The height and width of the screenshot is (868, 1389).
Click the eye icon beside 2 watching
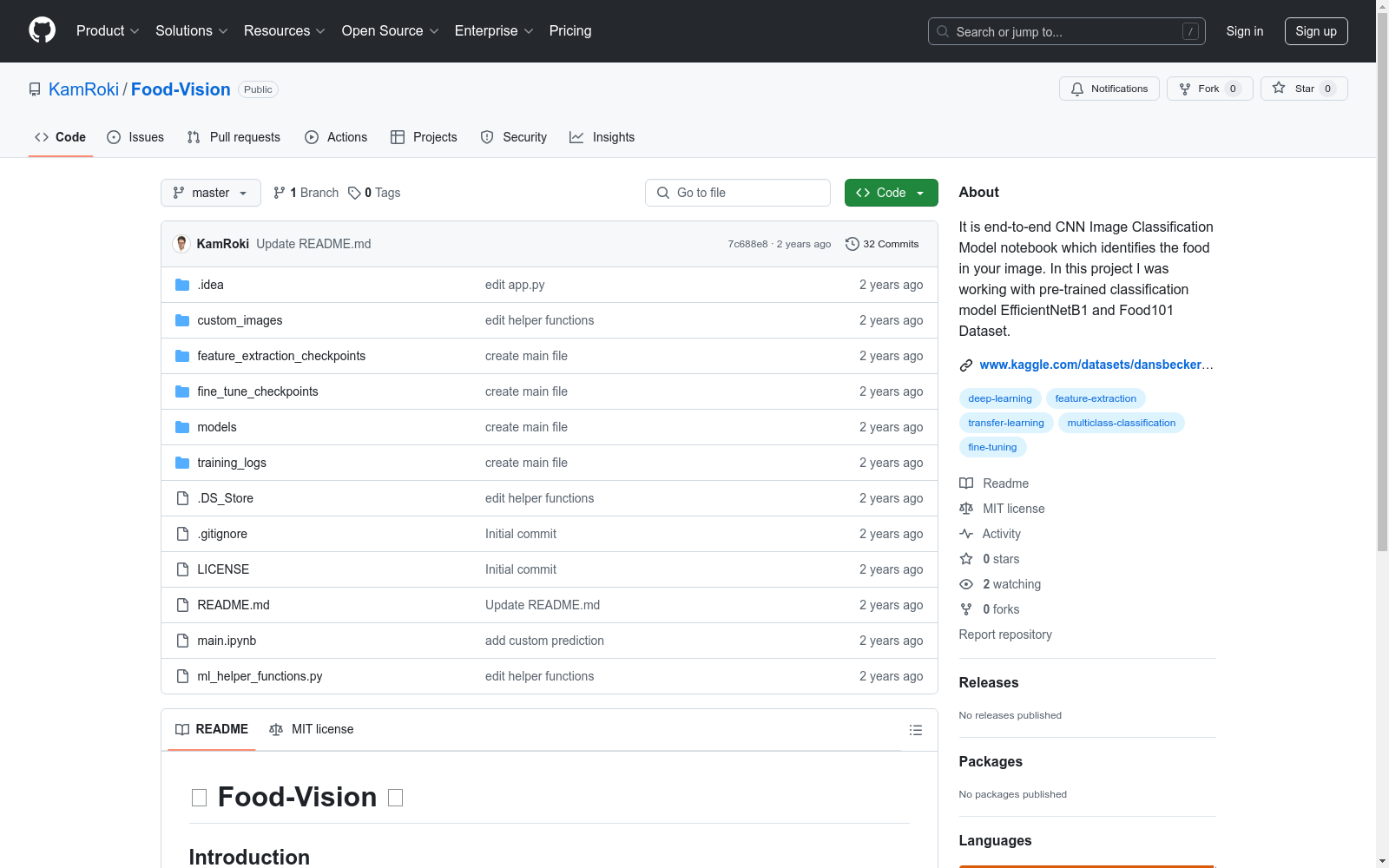(966, 584)
